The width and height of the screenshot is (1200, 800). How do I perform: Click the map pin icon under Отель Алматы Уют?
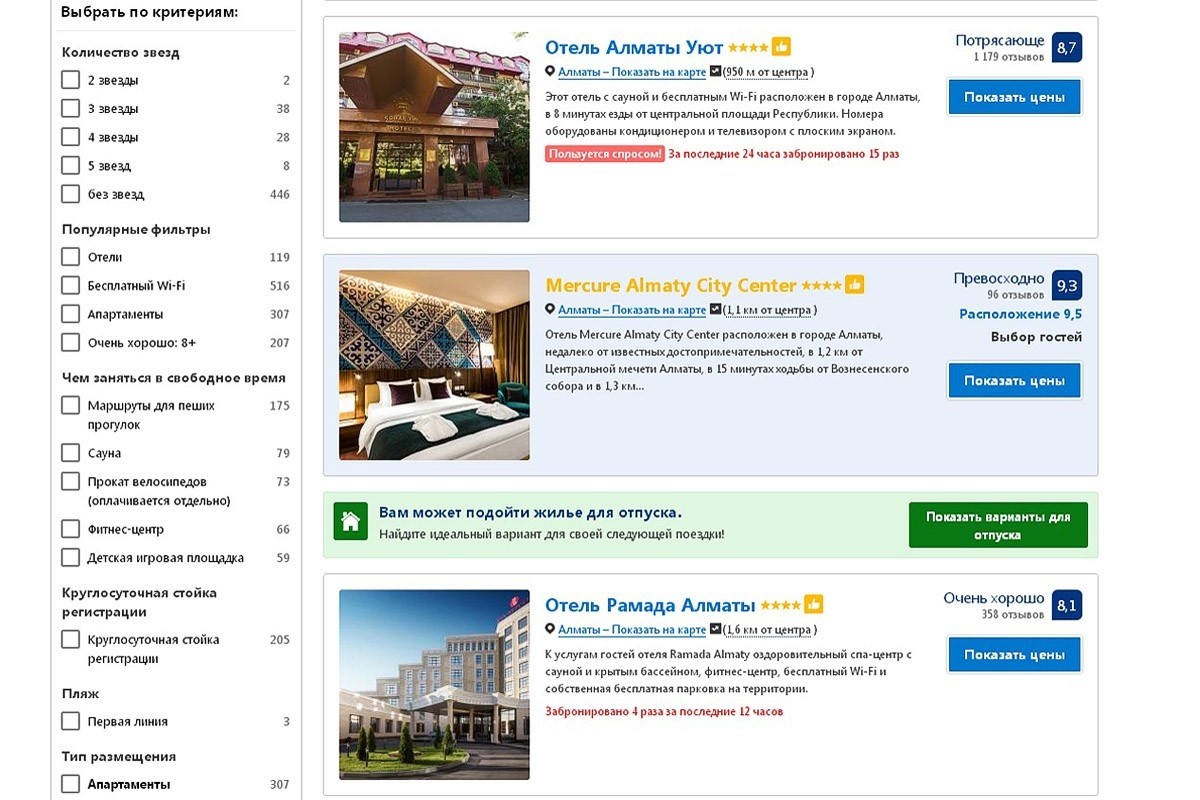(550, 72)
